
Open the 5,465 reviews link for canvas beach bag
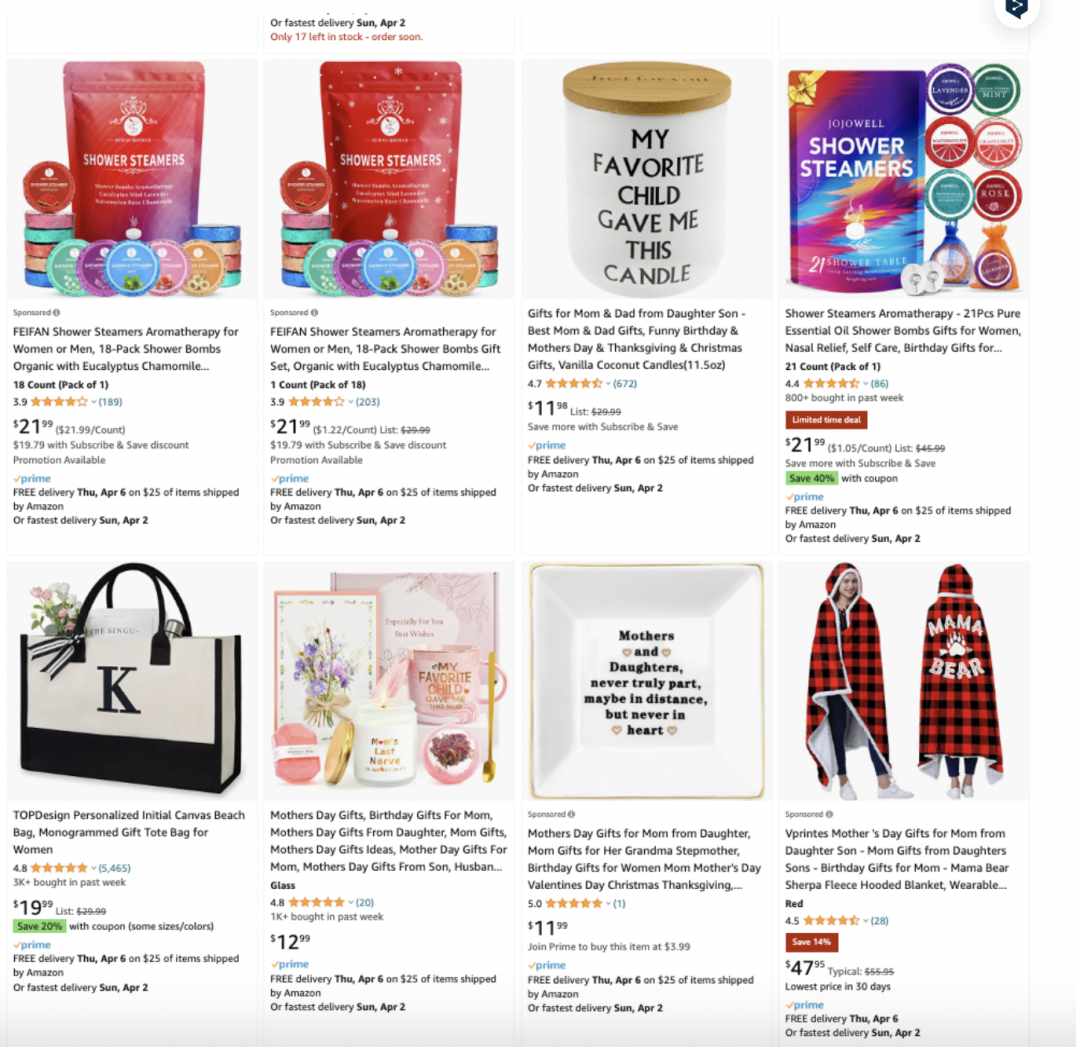[x=114, y=868]
